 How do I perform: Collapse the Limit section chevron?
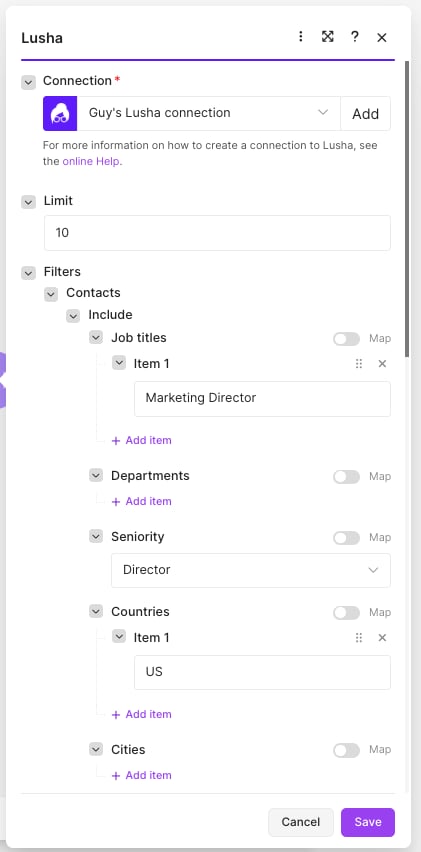pos(28,202)
